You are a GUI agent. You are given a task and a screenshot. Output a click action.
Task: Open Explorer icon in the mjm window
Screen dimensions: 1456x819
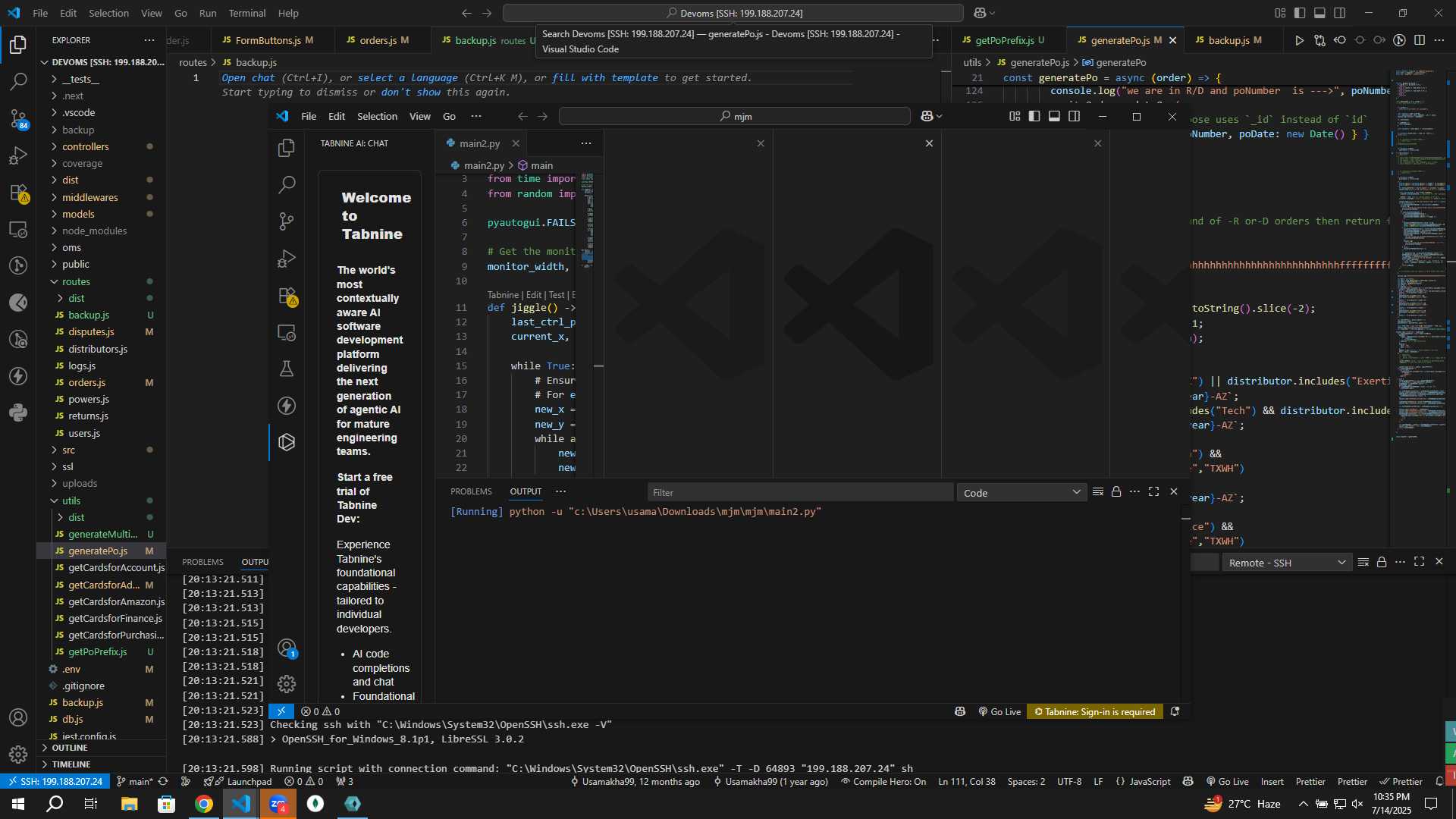(287, 148)
